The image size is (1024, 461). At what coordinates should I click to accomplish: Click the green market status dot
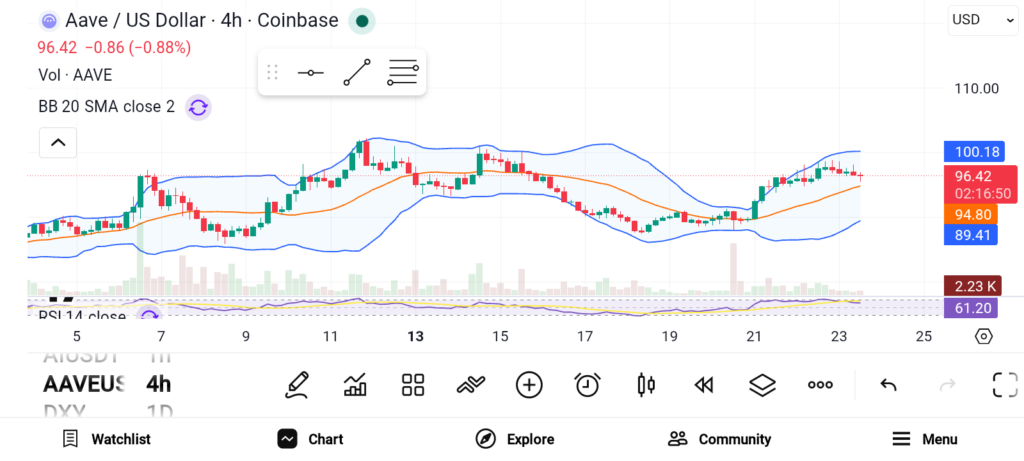pyautogui.click(x=362, y=22)
